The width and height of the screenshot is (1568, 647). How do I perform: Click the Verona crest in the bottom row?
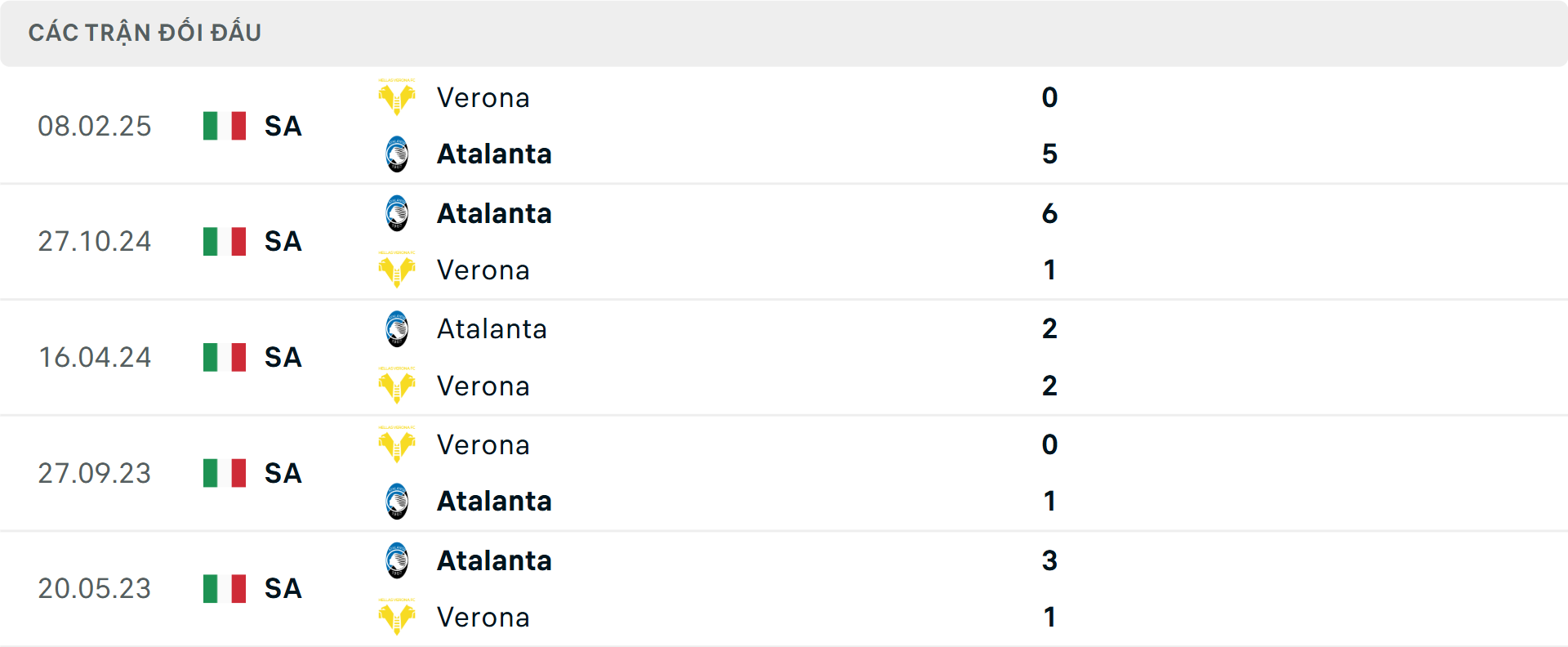(397, 618)
